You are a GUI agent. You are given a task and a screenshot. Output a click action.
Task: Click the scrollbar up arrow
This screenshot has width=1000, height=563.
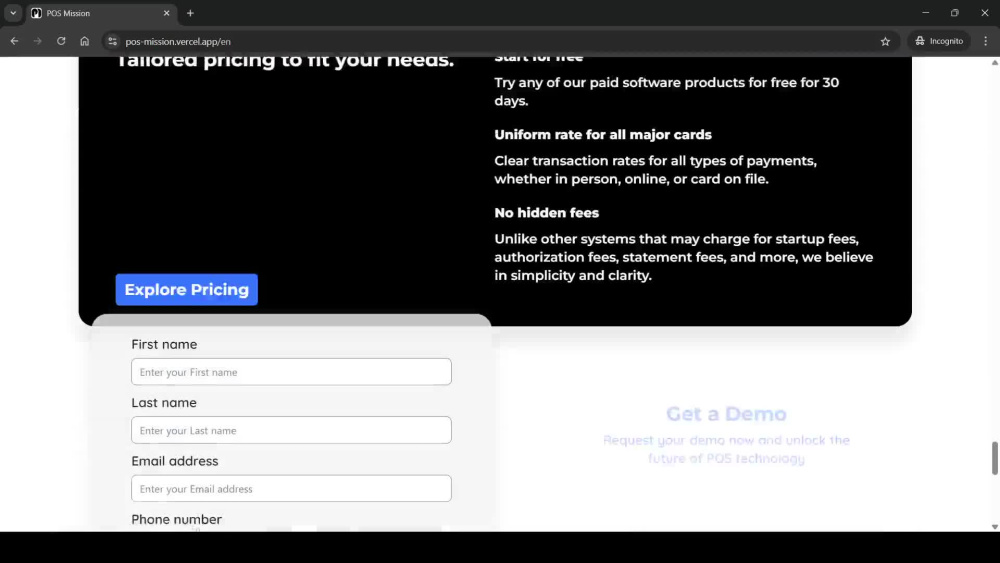tap(994, 62)
